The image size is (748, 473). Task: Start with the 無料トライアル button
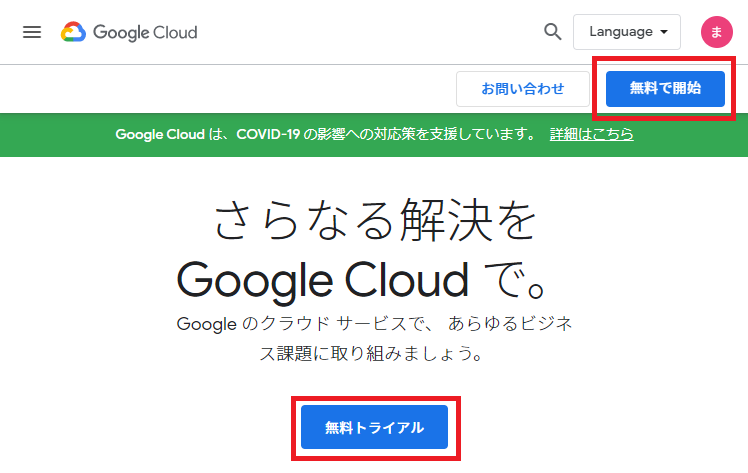point(375,428)
